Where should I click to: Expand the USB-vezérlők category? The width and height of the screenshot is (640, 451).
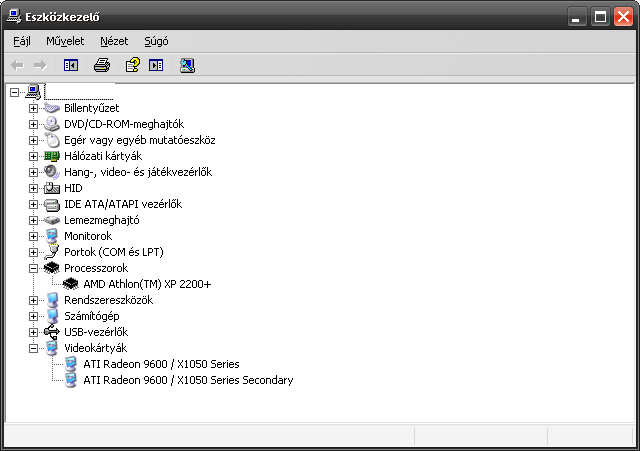coord(33,332)
